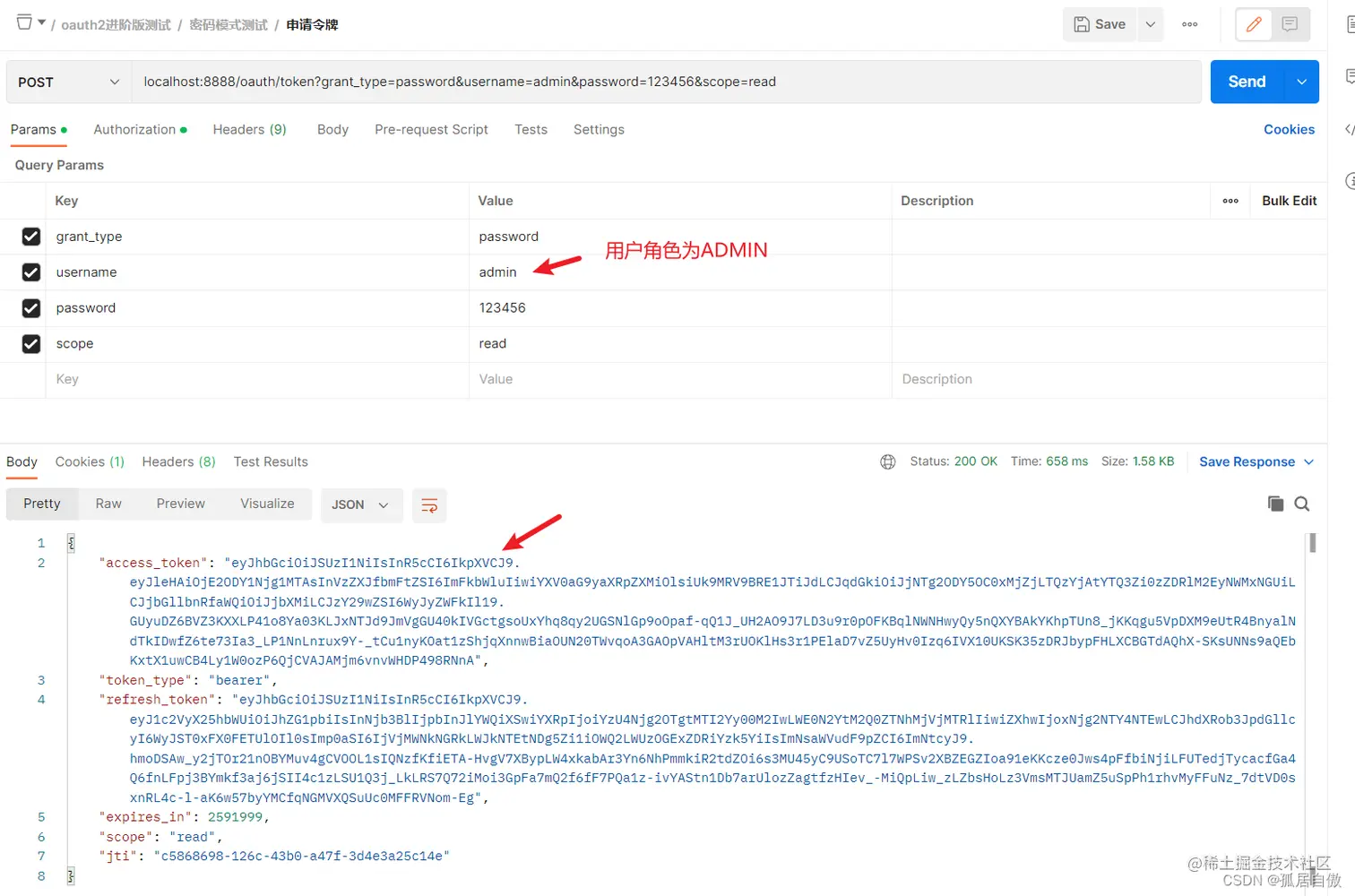Click the value cell containing read
The height and width of the screenshot is (896, 1355).
click(680, 344)
